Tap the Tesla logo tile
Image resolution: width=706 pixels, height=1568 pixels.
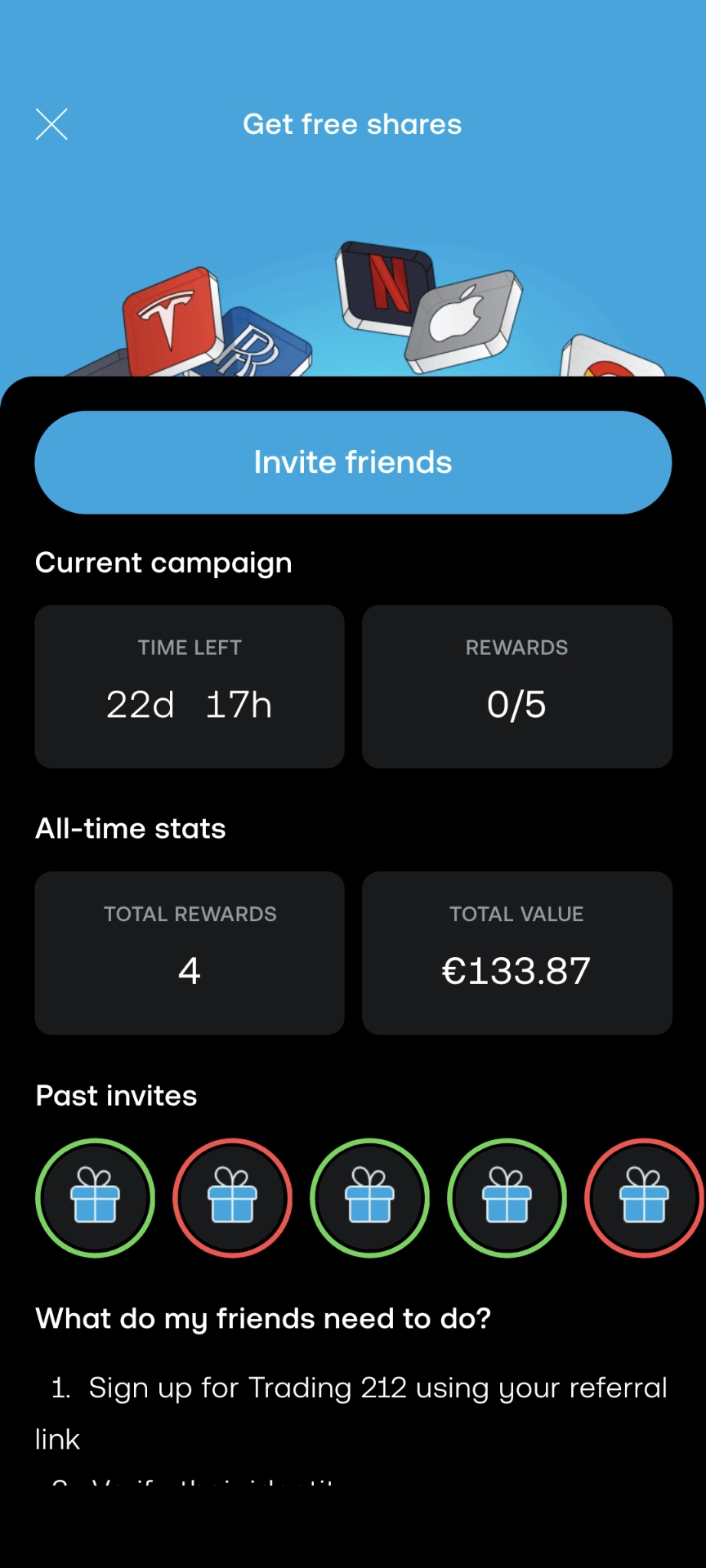[x=172, y=317]
